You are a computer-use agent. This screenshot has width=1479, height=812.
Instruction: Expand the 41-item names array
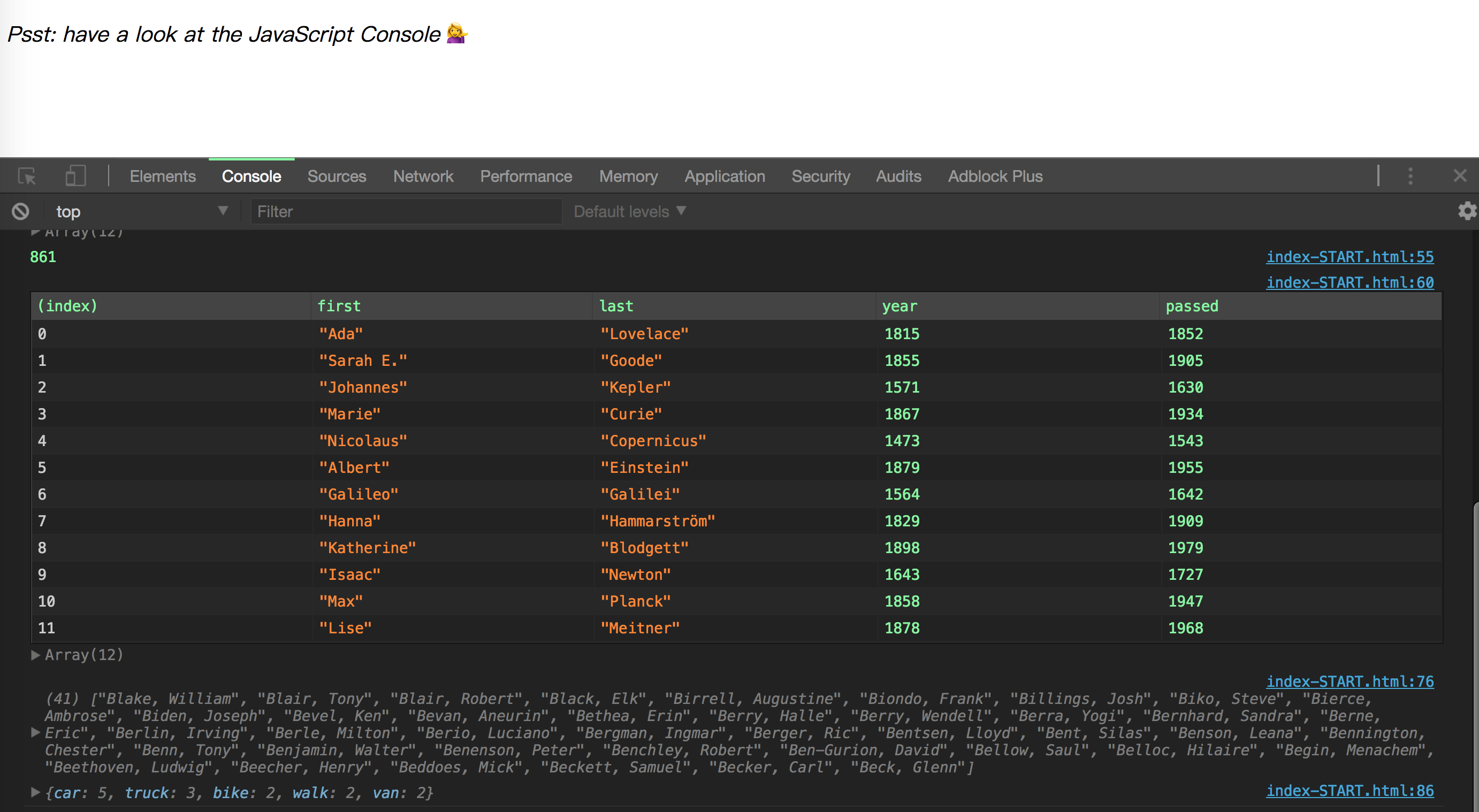tap(36, 732)
